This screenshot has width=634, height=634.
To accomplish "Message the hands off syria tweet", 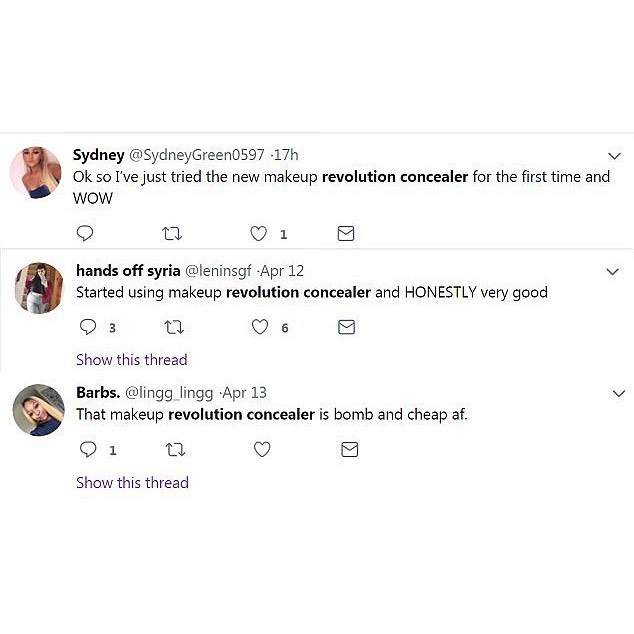I will pos(348,327).
